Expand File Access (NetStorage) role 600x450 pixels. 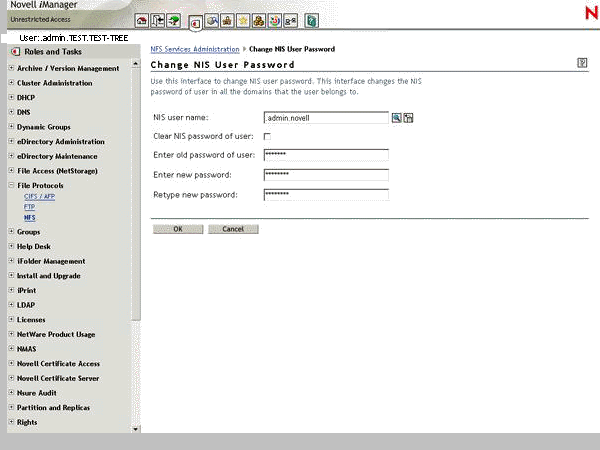pos(11,170)
